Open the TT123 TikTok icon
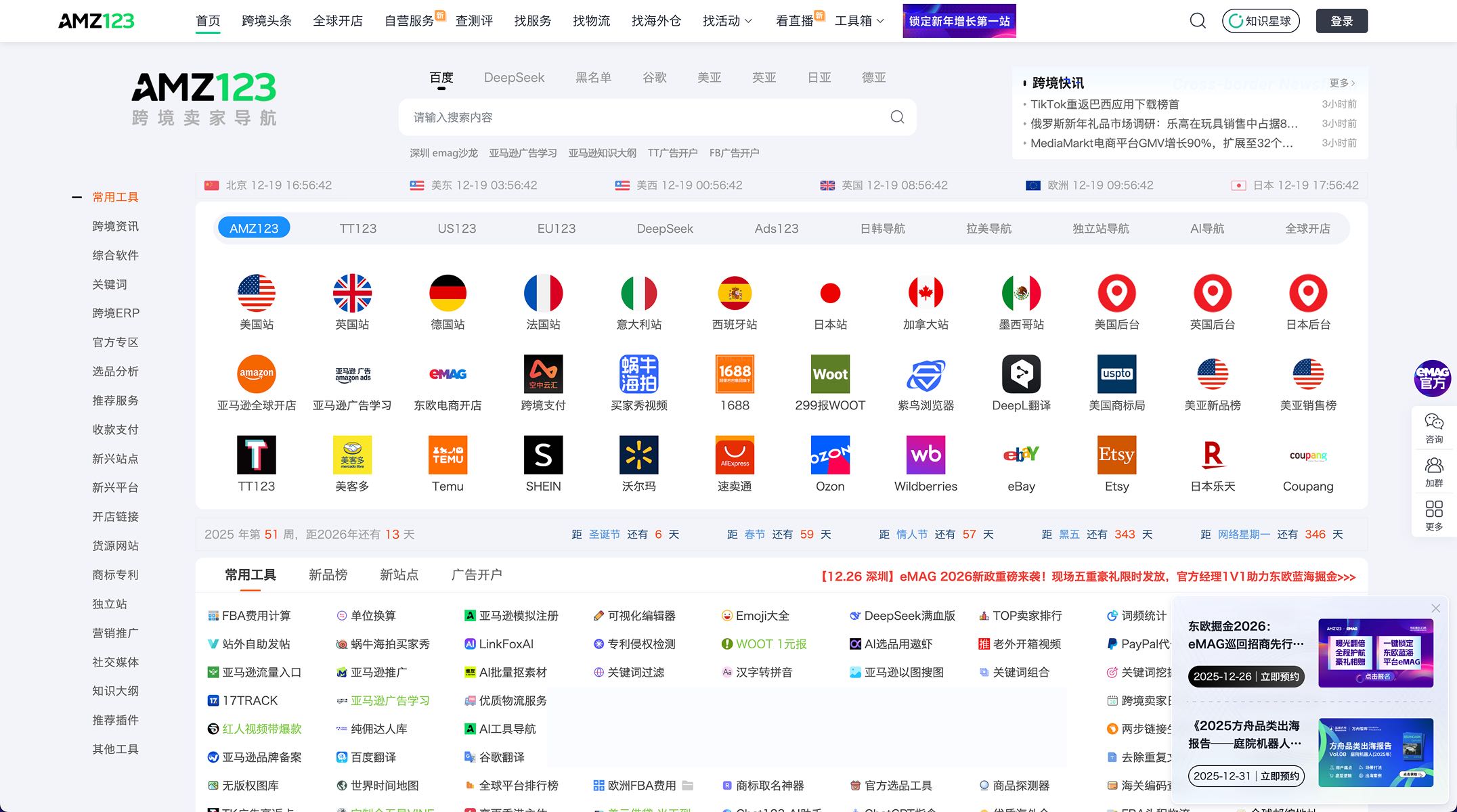 click(256, 455)
